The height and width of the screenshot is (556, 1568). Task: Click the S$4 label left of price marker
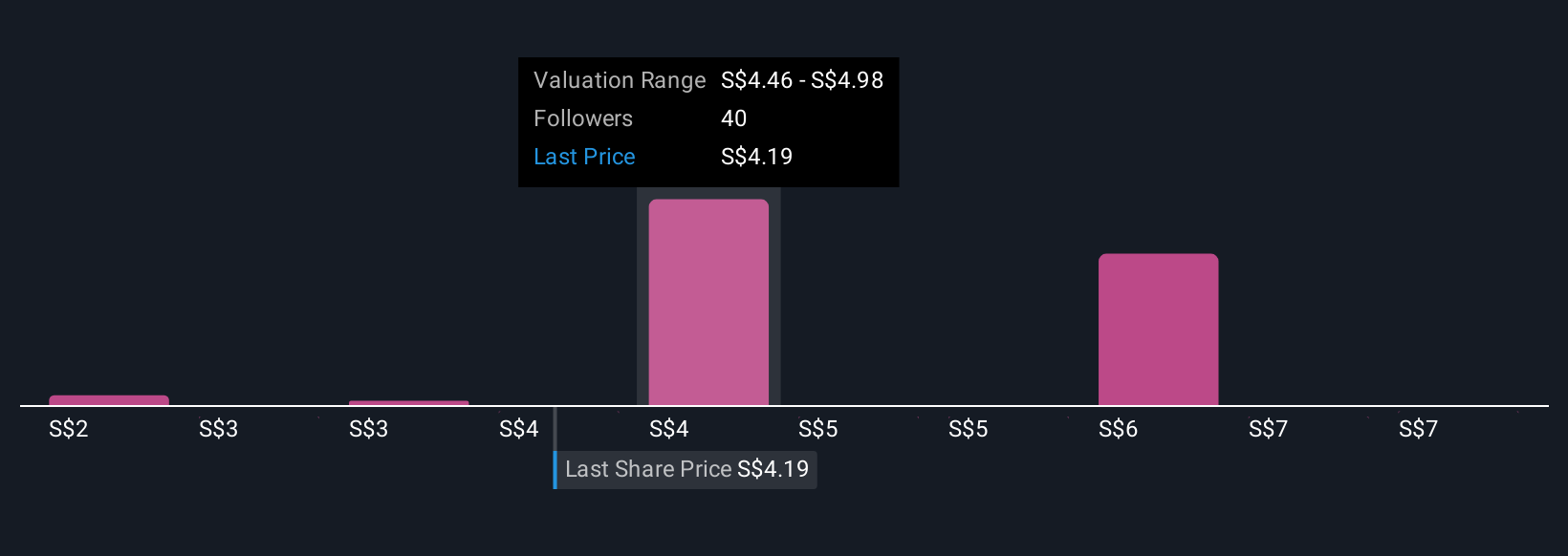pos(519,429)
